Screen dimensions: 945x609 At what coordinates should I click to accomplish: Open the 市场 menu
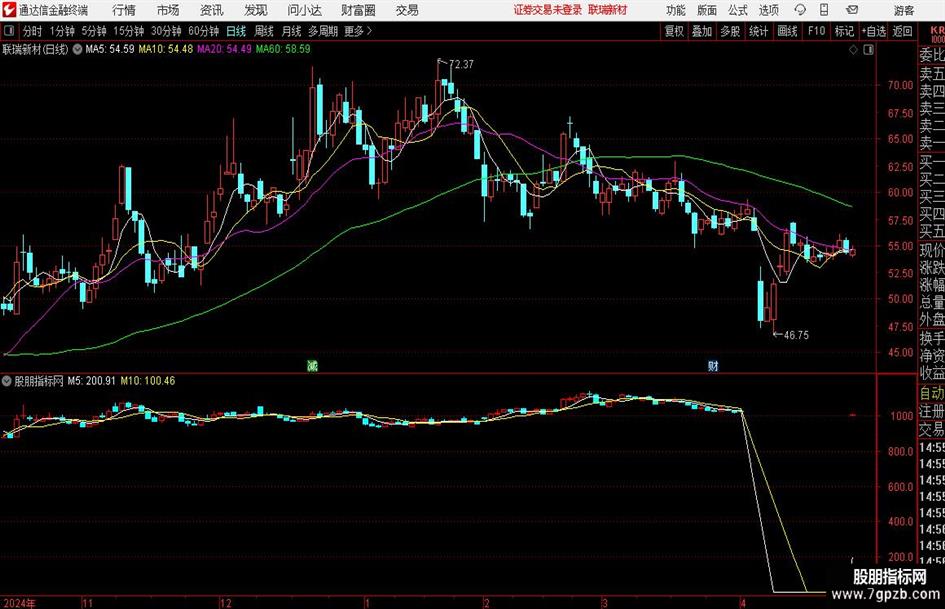[168, 10]
